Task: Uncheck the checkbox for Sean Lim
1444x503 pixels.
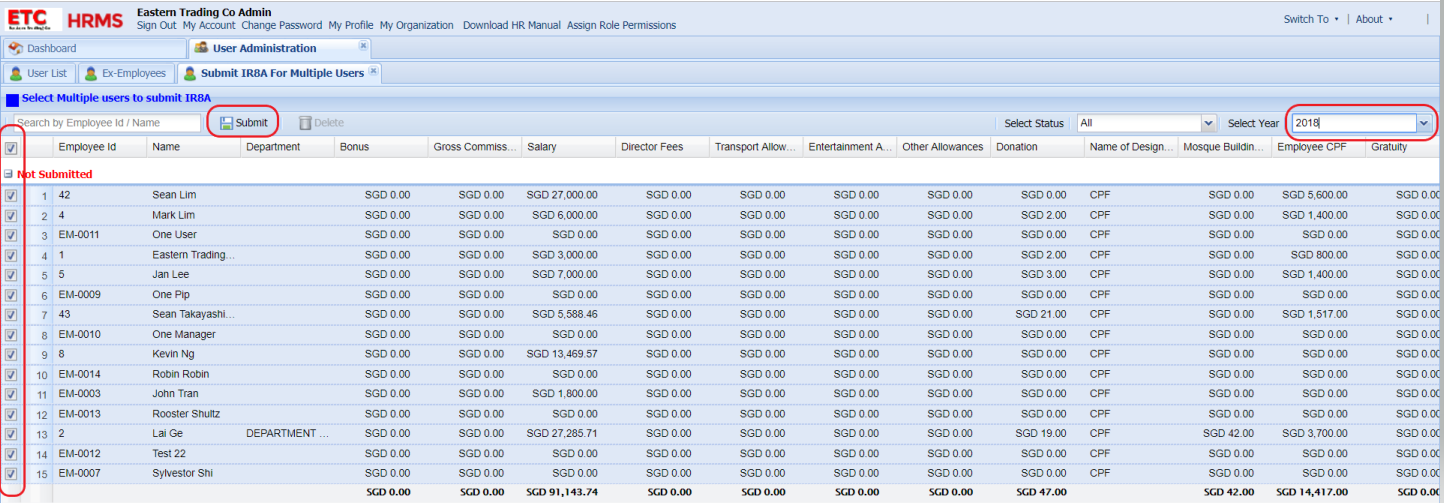Action: tap(11, 195)
